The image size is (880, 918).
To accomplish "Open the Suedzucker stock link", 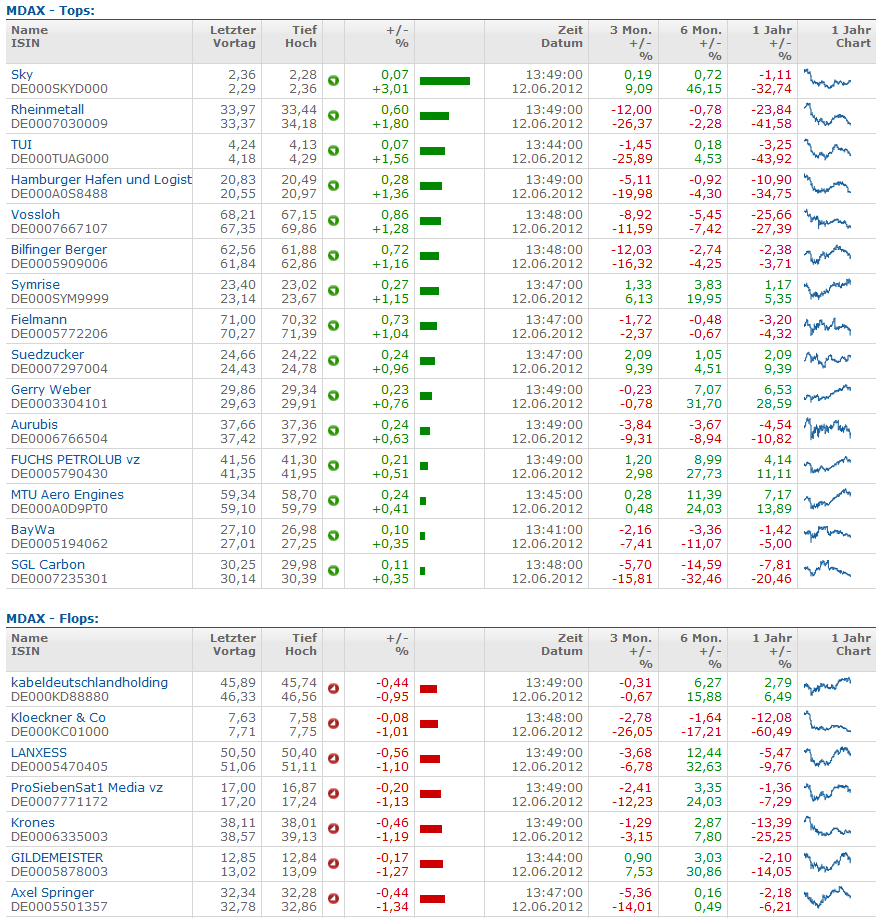I will coord(47,355).
